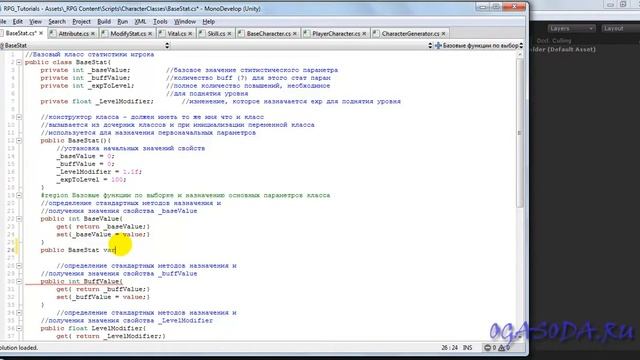Click the file icon on BaseCharacter.cs tab
640x360 pixels.
(x=241, y=33)
